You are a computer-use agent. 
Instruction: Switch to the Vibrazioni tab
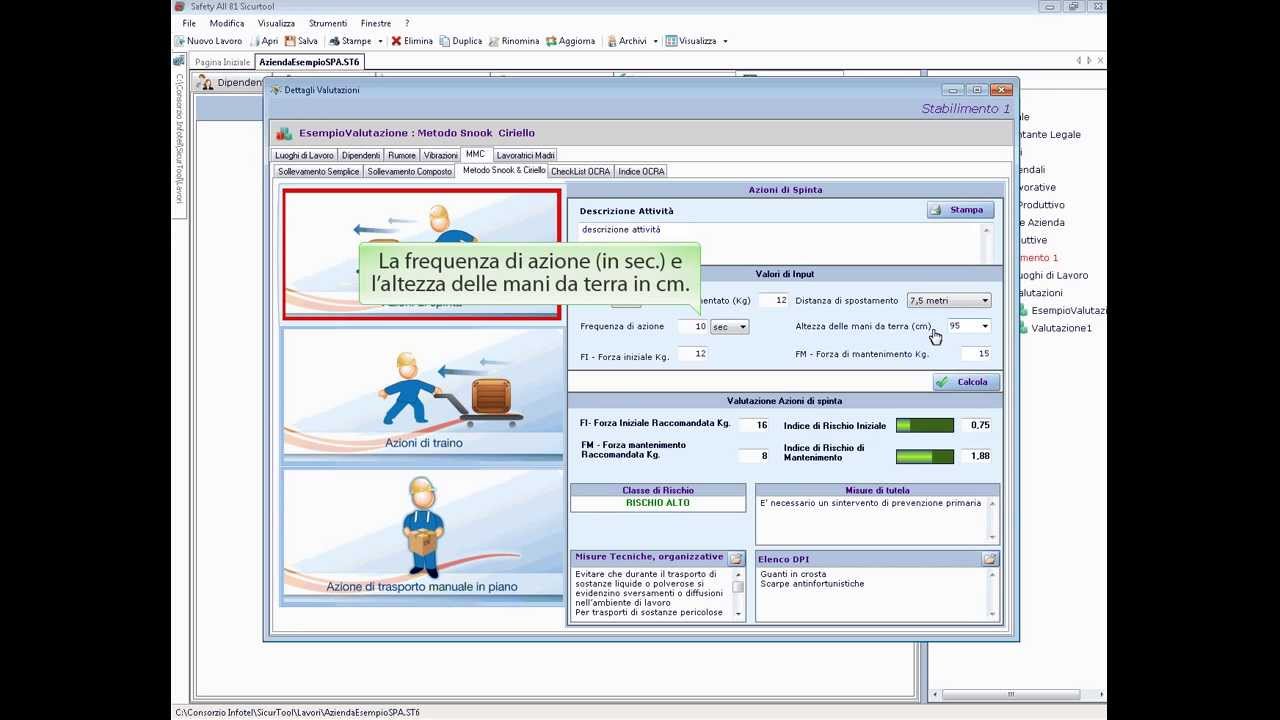click(x=441, y=155)
